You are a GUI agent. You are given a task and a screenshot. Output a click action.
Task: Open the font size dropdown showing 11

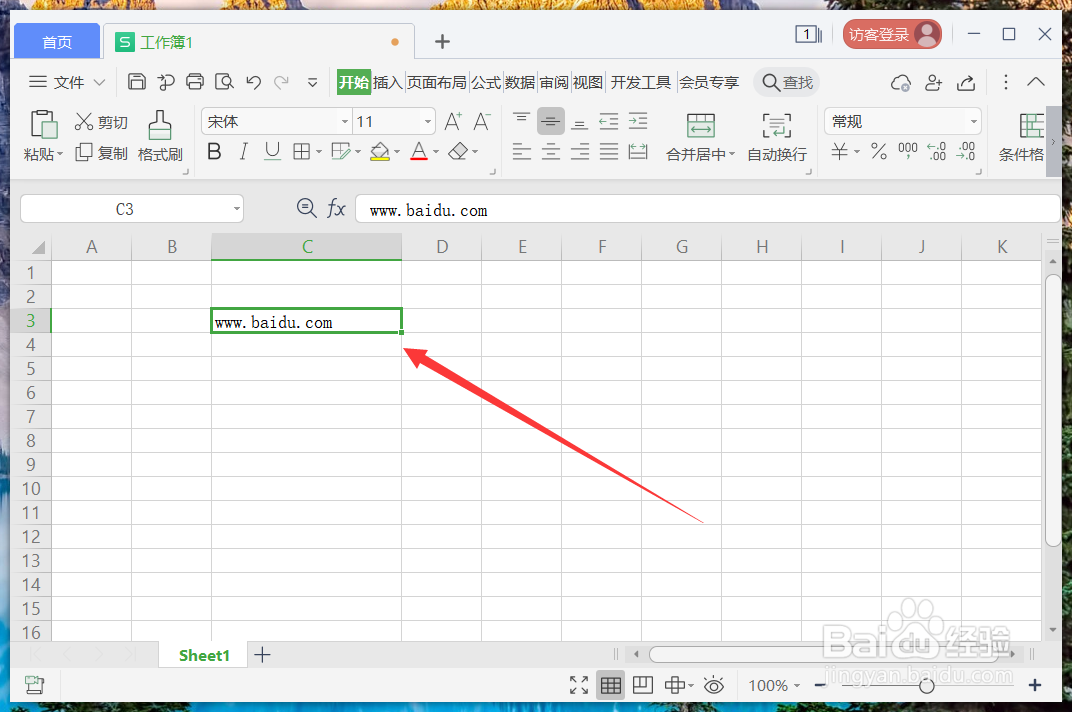coord(428,122)
